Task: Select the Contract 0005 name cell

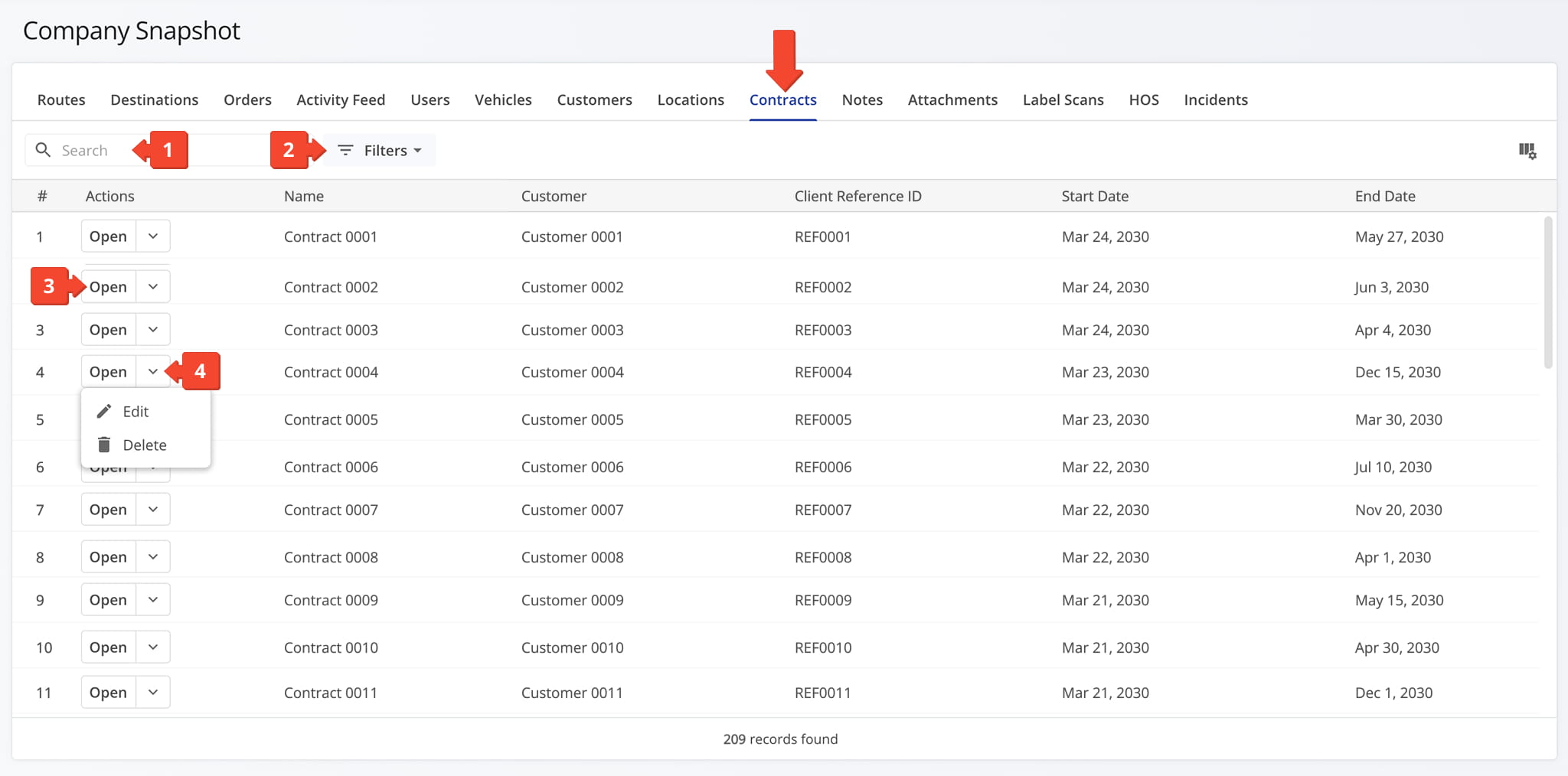Action: [x=331, y=419]
